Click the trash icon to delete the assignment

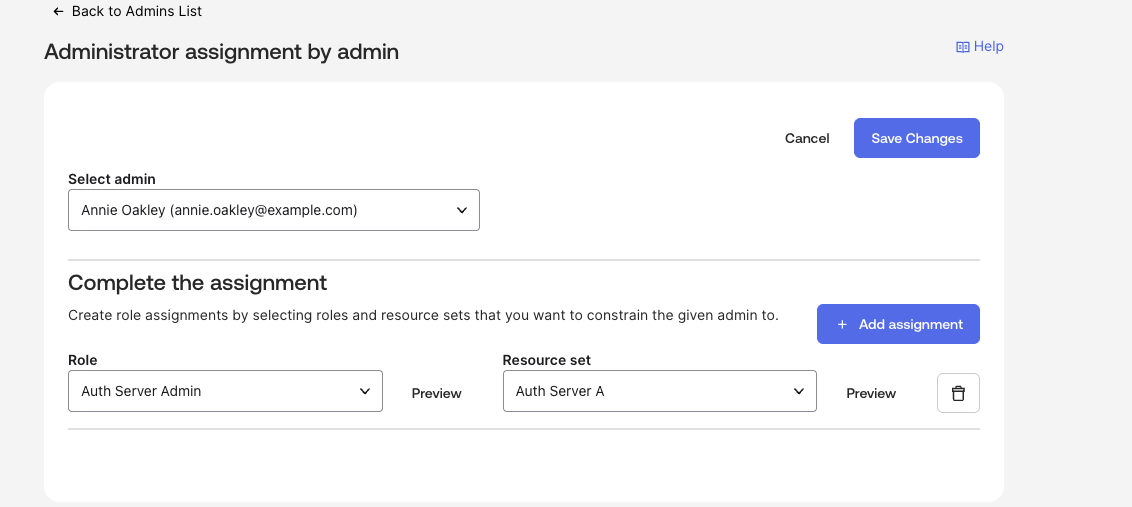[x=958, y=393]
